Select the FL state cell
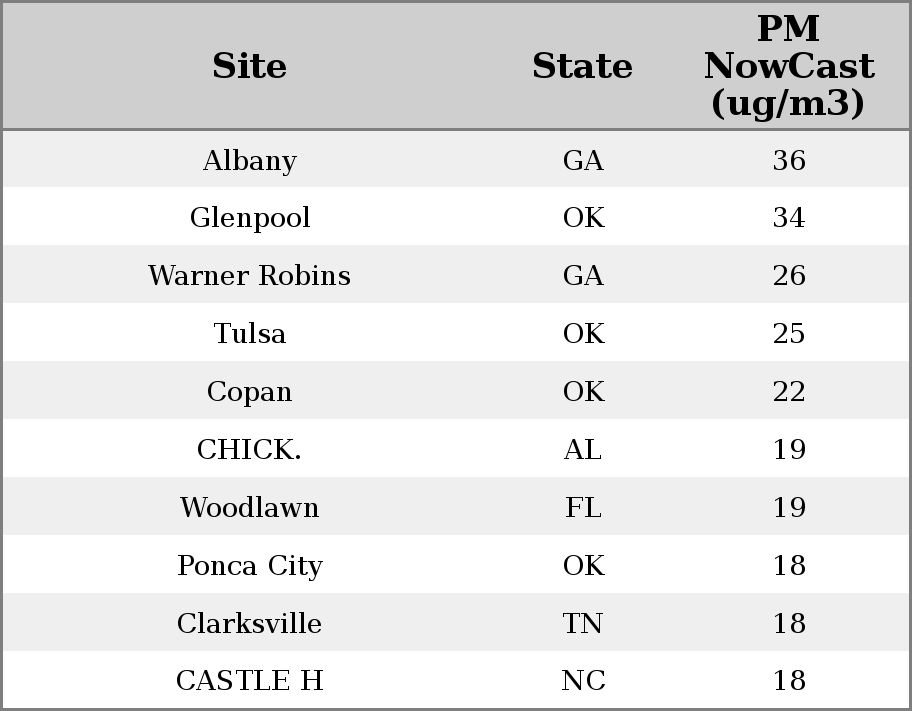Image resolution: width=912 pixels, height=711 pixels. pos(583,508)
